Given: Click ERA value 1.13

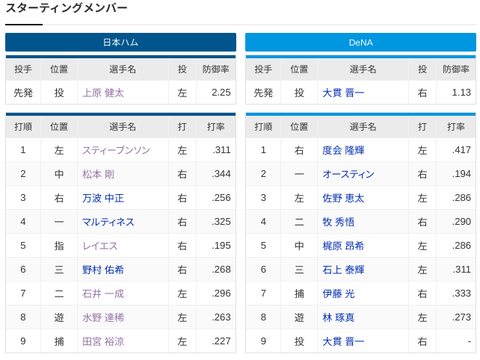Looking at the screenshot, I should pos(461,93).
